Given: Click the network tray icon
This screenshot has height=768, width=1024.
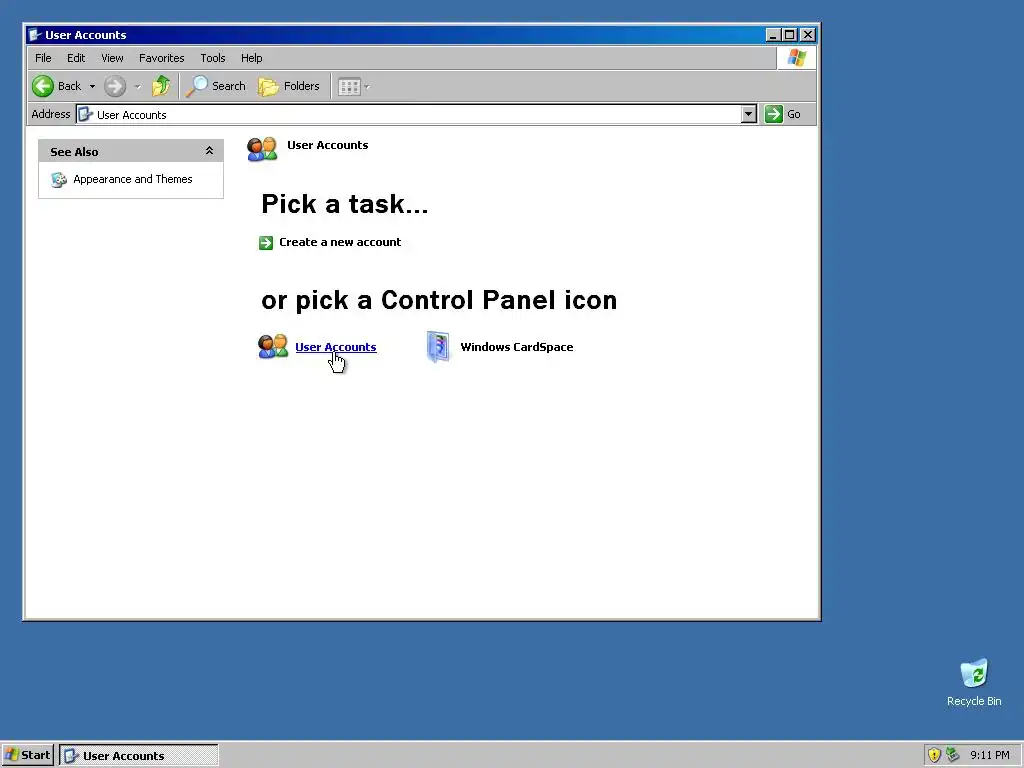Looking at the screenshot, I should click(953, 755).
